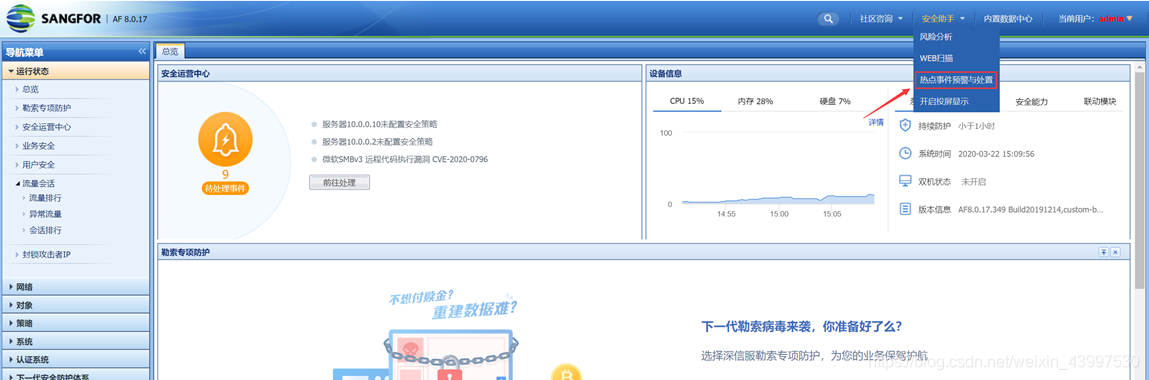This screenshot has height=380, width=1149.
Task: Click the 前往处理 button
Action: [339, 182]
